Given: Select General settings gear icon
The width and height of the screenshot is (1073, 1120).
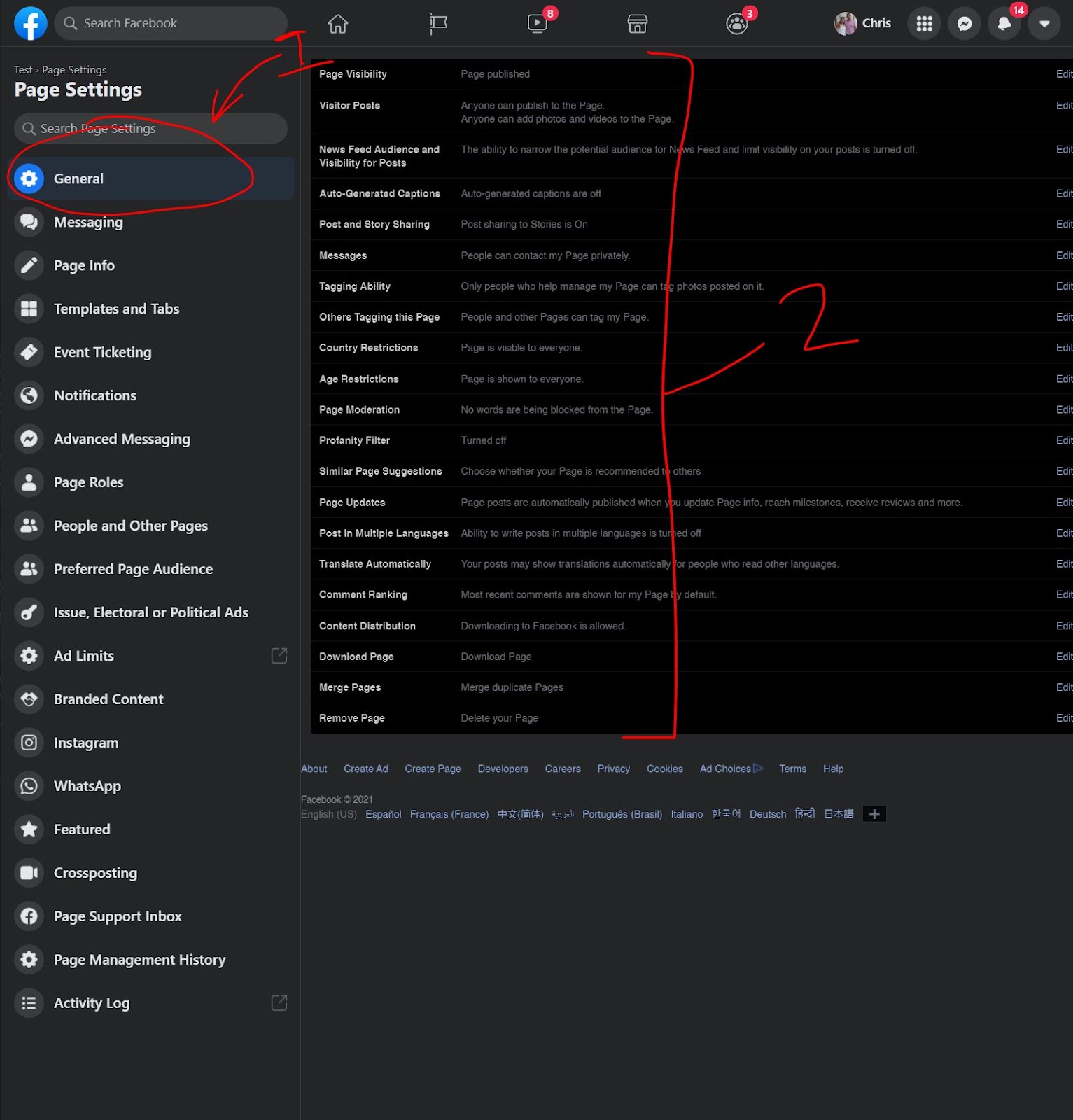Looking at the screenshot, I should [x=29, y=178].
